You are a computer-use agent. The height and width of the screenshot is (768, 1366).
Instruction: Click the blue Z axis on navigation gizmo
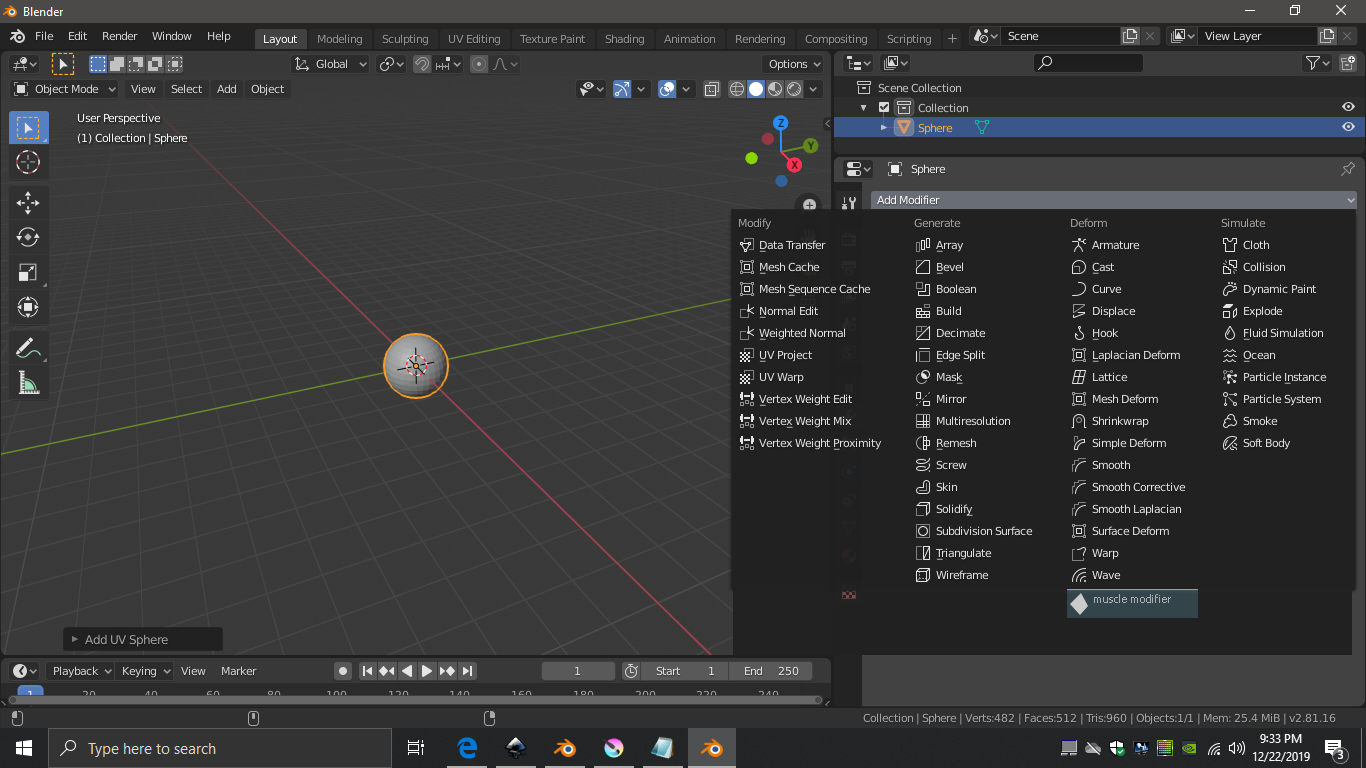(781, 123)
